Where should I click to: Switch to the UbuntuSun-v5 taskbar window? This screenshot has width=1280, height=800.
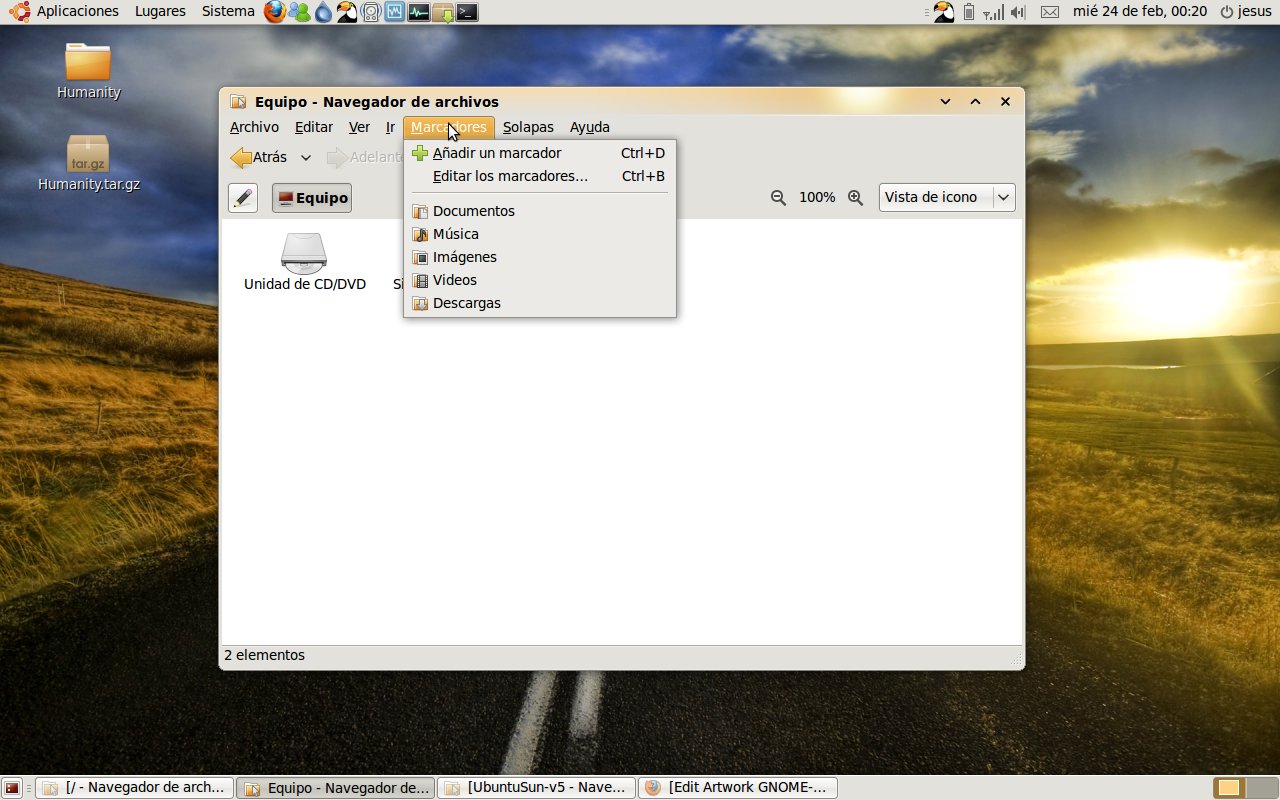pos(536,788)
